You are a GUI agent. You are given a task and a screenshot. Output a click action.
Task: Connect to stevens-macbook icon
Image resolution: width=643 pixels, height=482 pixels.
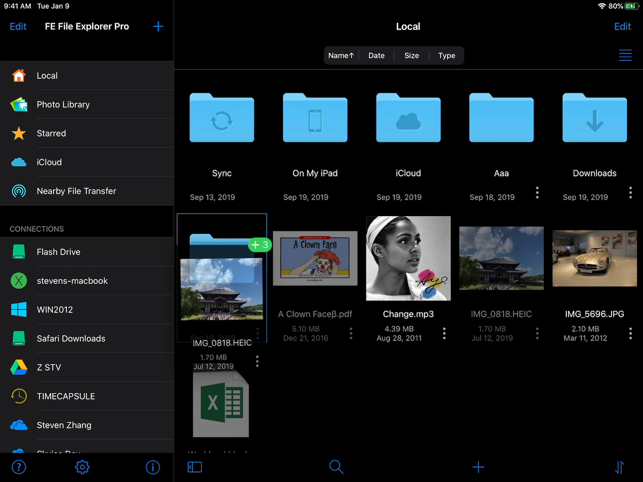[19, 281]
